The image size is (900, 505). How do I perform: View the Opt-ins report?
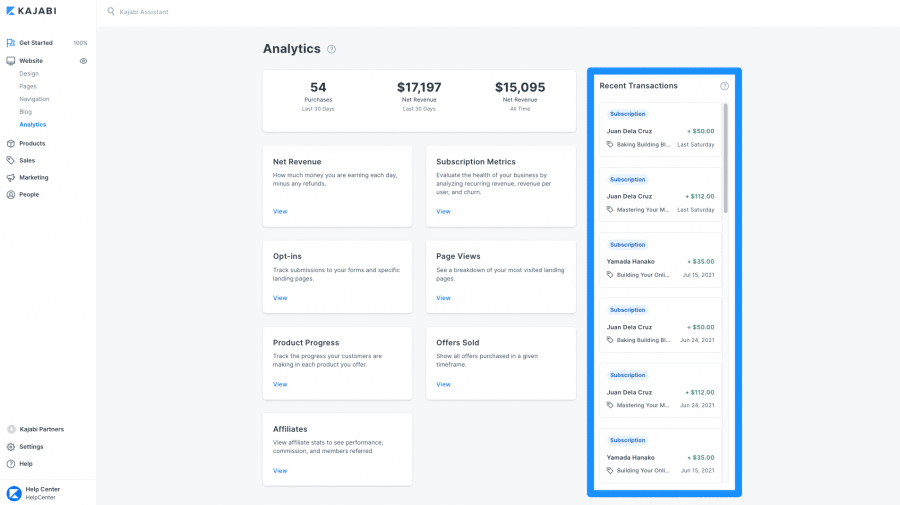280,298
